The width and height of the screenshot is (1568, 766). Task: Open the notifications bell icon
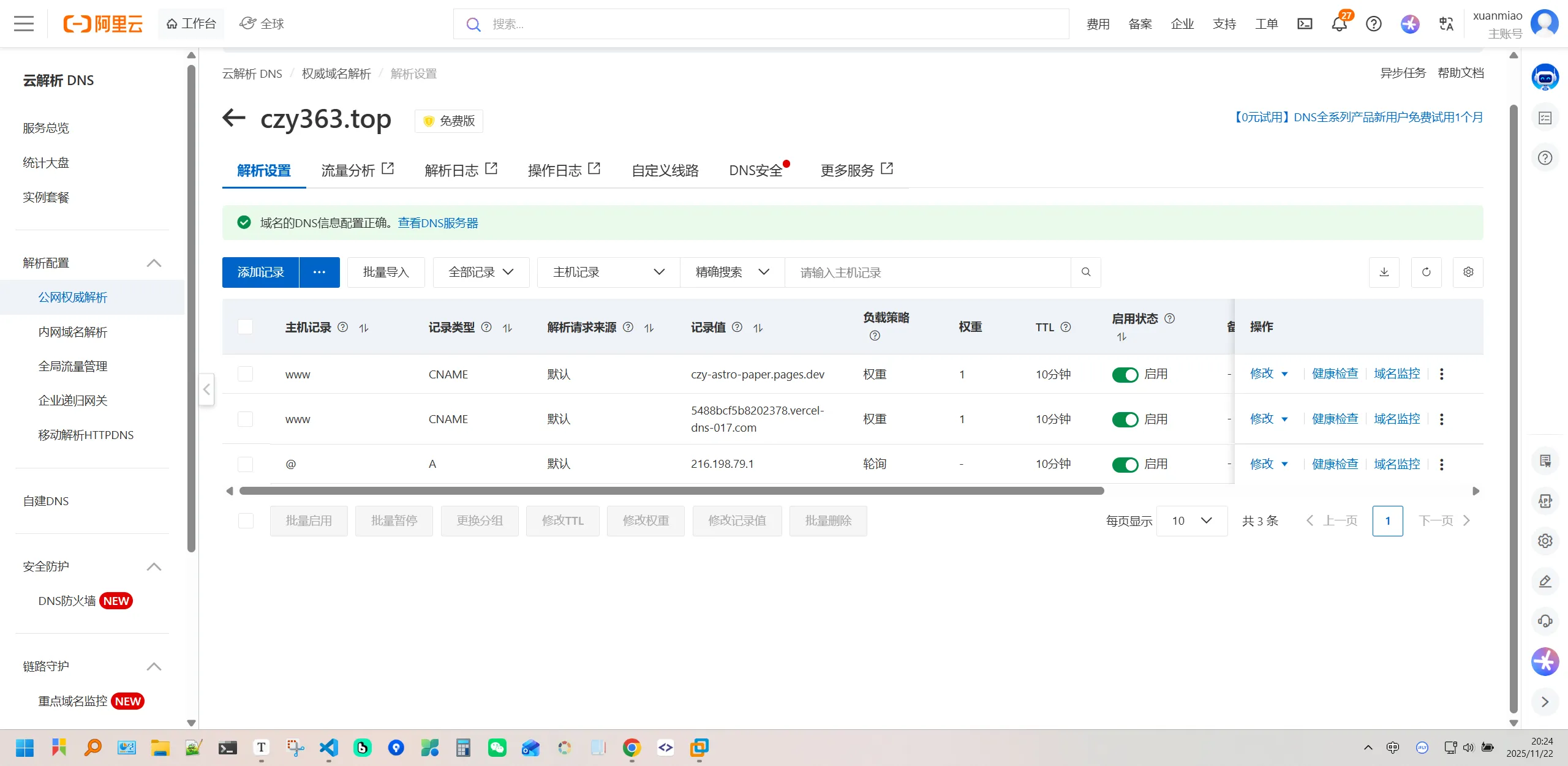coord(1339,24)
